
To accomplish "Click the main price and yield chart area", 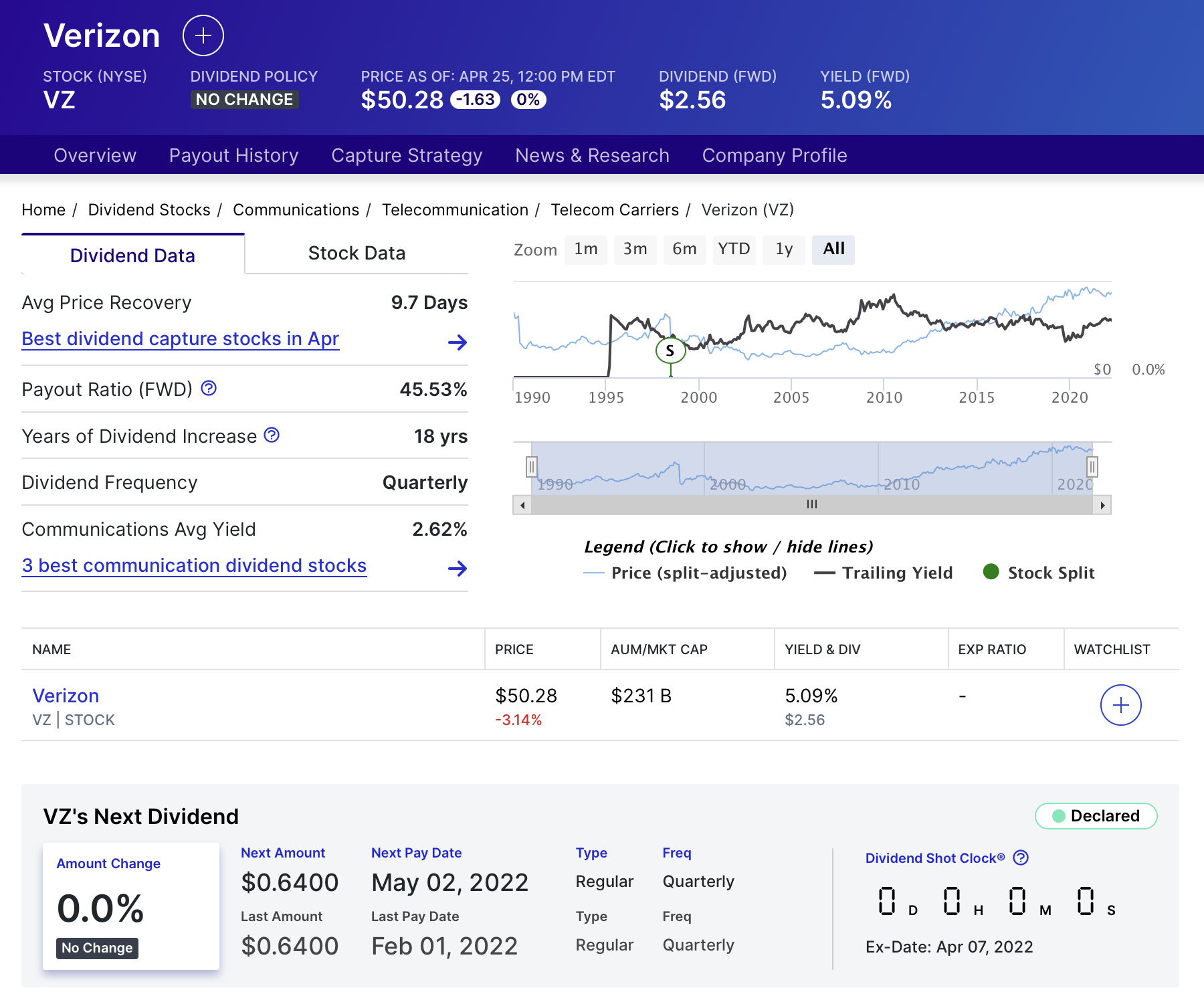I will pyautogui.click(x=812, y=330).
